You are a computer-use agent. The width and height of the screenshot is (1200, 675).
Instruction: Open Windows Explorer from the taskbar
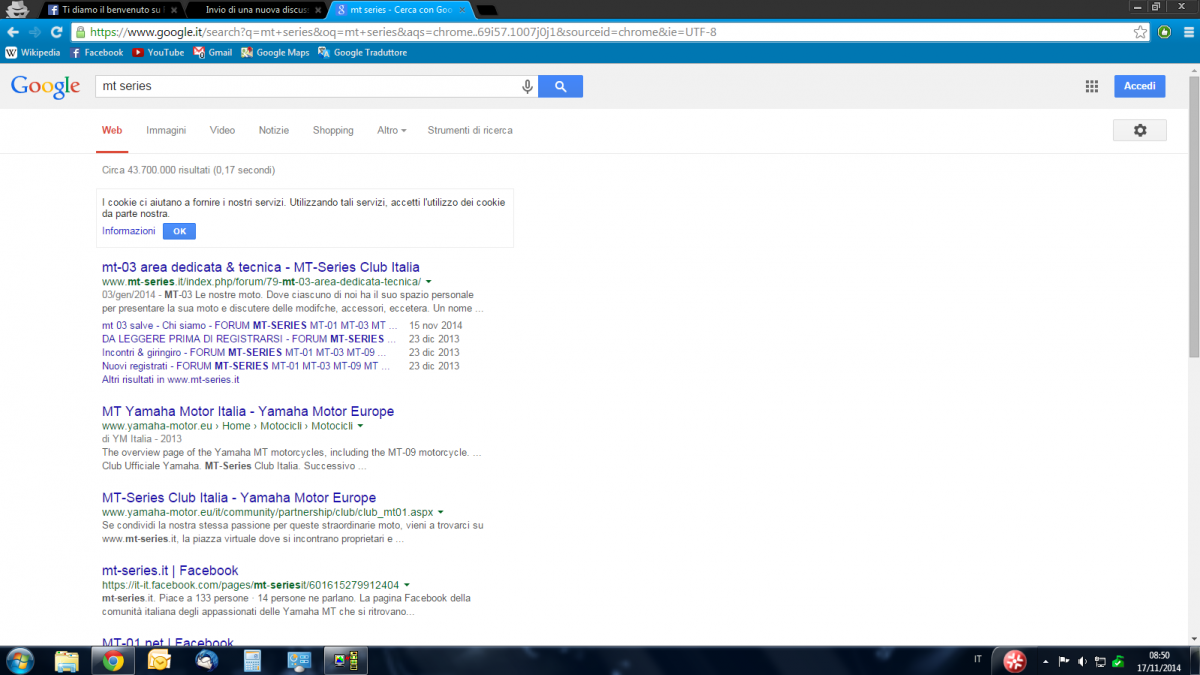click(x=67, y=660)
